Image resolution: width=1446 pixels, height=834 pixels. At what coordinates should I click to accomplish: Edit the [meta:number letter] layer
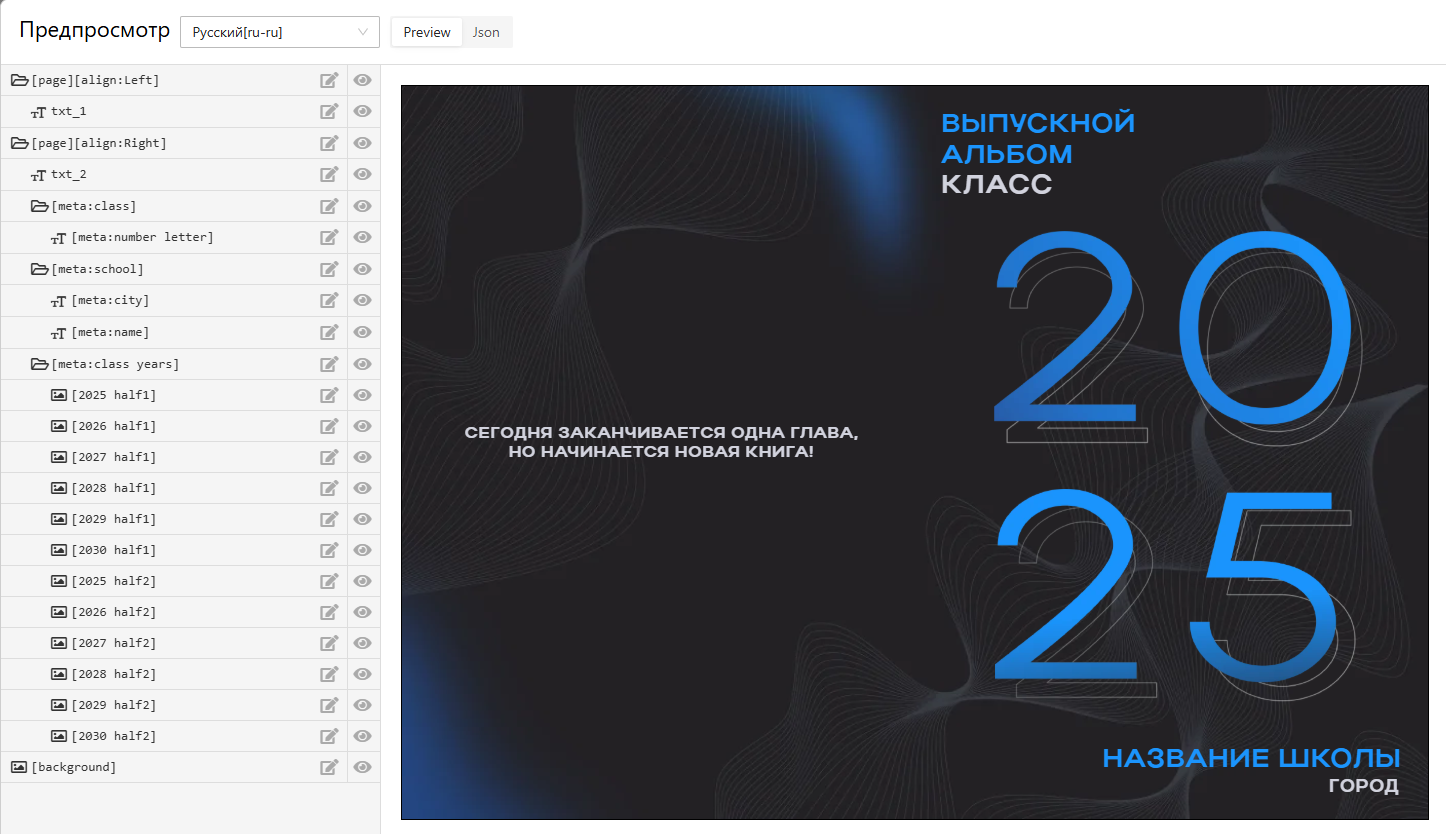329,238
